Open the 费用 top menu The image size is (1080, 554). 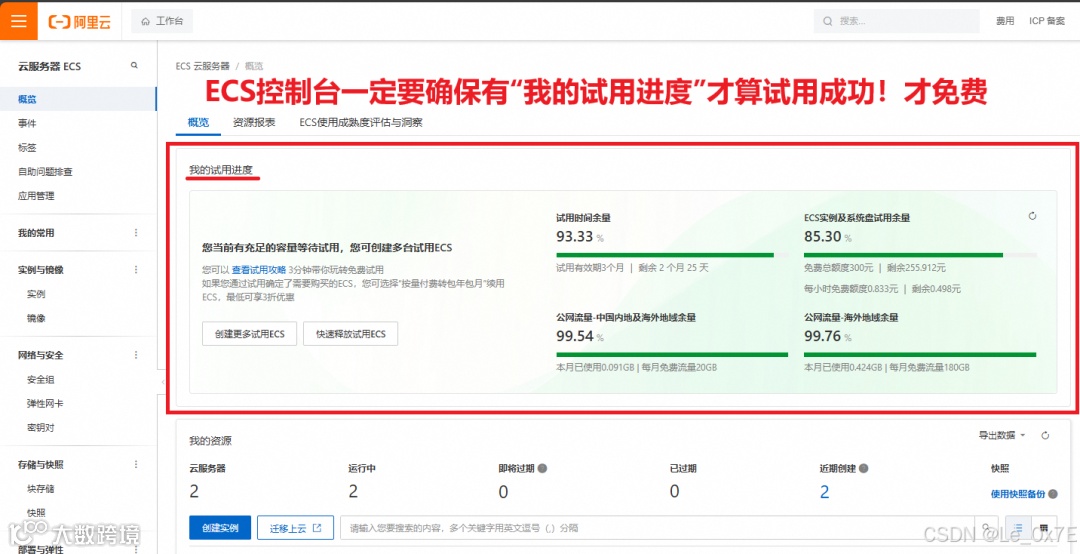[x=1005, y=21]
